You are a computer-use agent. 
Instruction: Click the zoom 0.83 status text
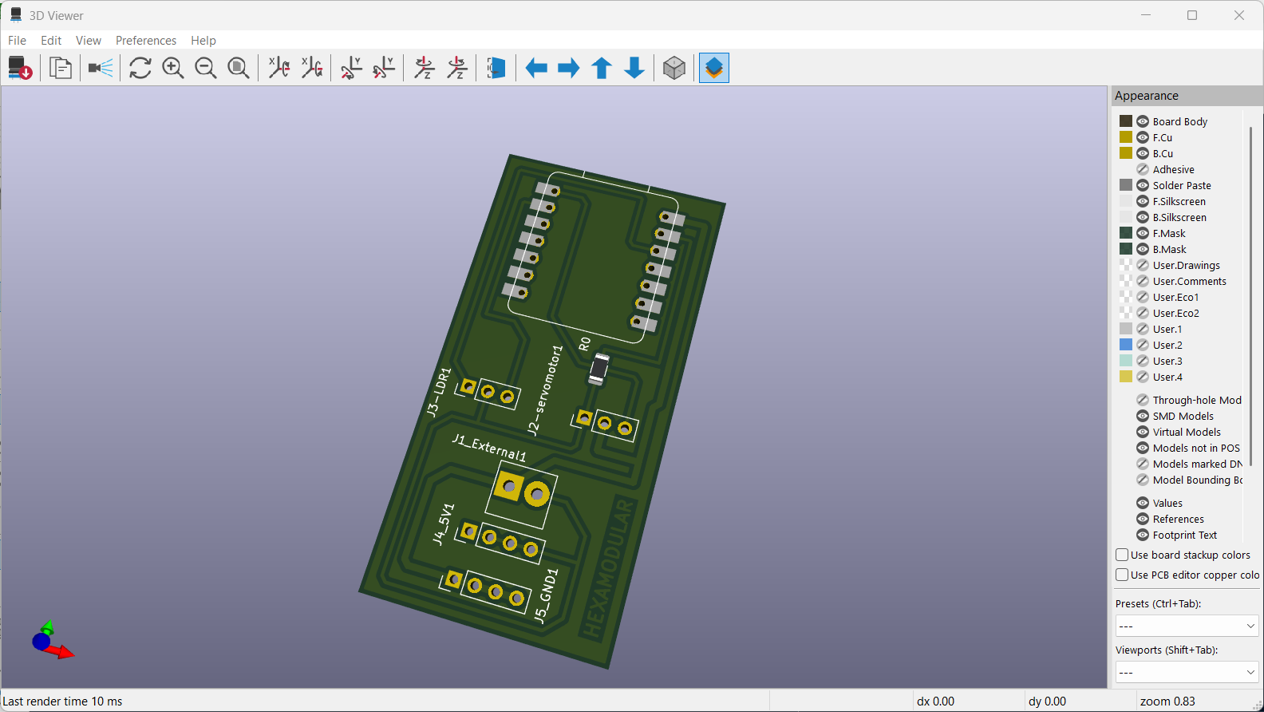[1168, 701]
